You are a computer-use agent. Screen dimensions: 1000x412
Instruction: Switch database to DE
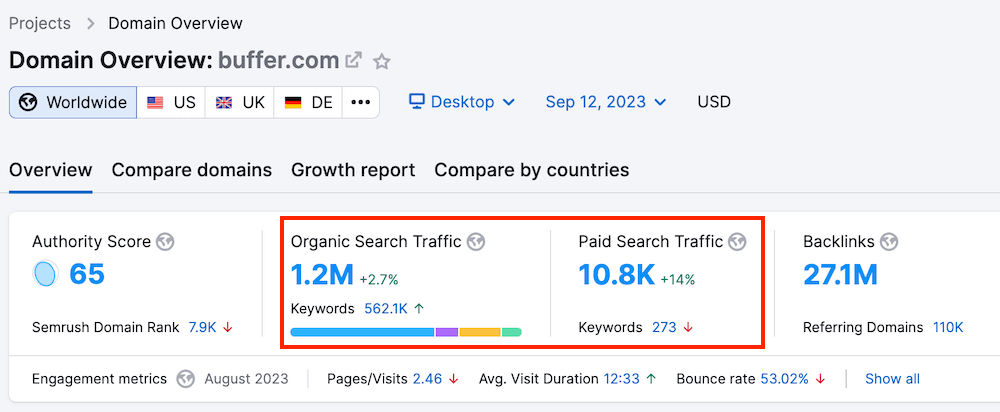pos(308,102)
